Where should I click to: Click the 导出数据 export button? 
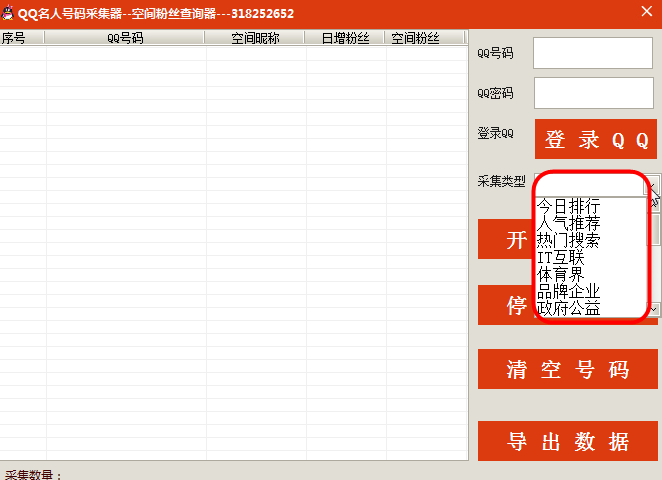pos(567,441)
